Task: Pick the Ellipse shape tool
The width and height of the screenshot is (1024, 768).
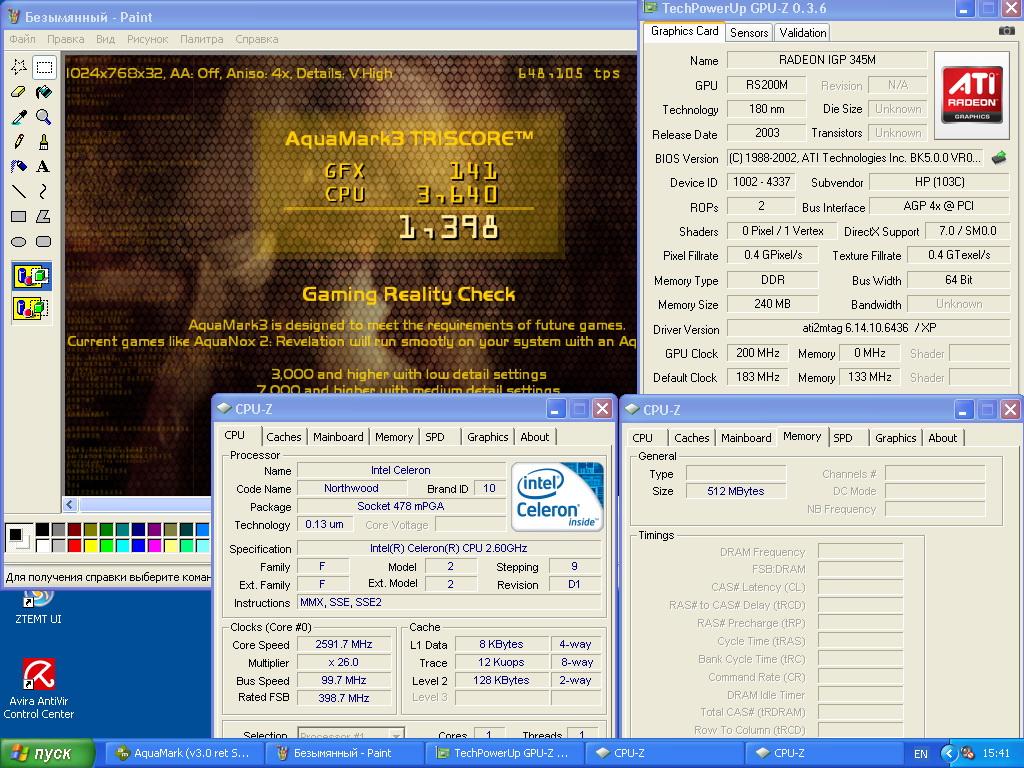Action: pos(18,242)
